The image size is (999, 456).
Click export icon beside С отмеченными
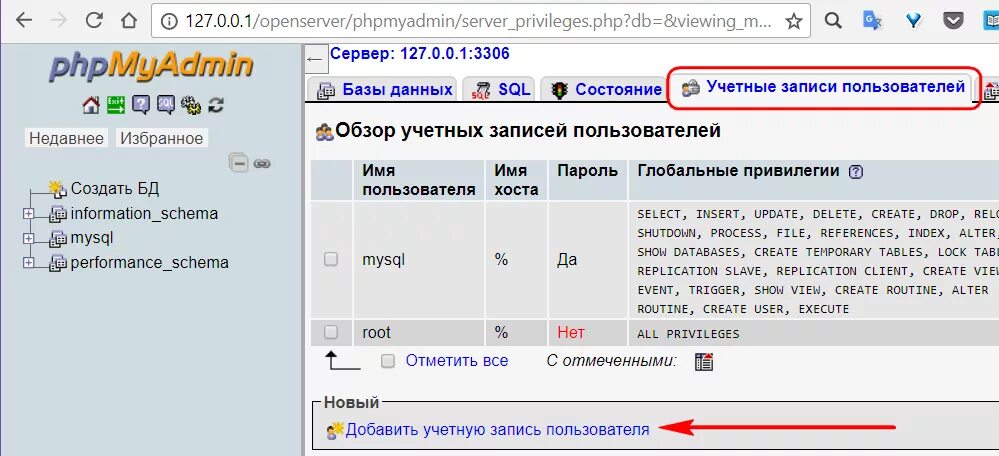coord(704,362)
